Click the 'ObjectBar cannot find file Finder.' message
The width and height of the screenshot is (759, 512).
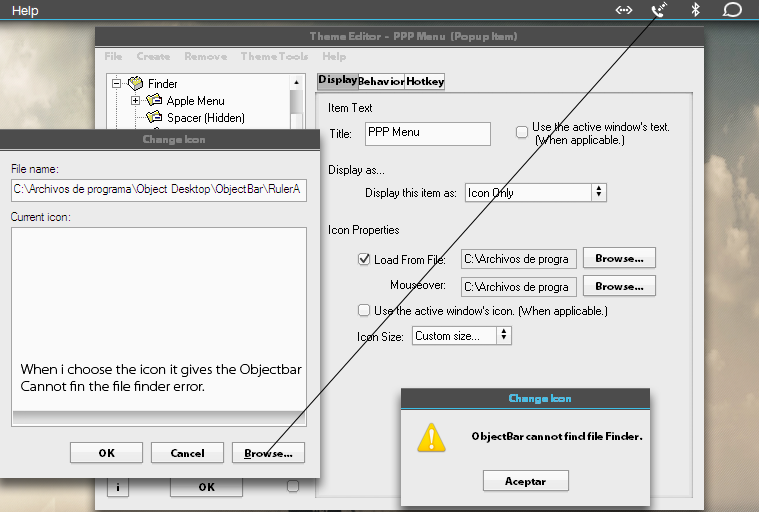(557, 437)
